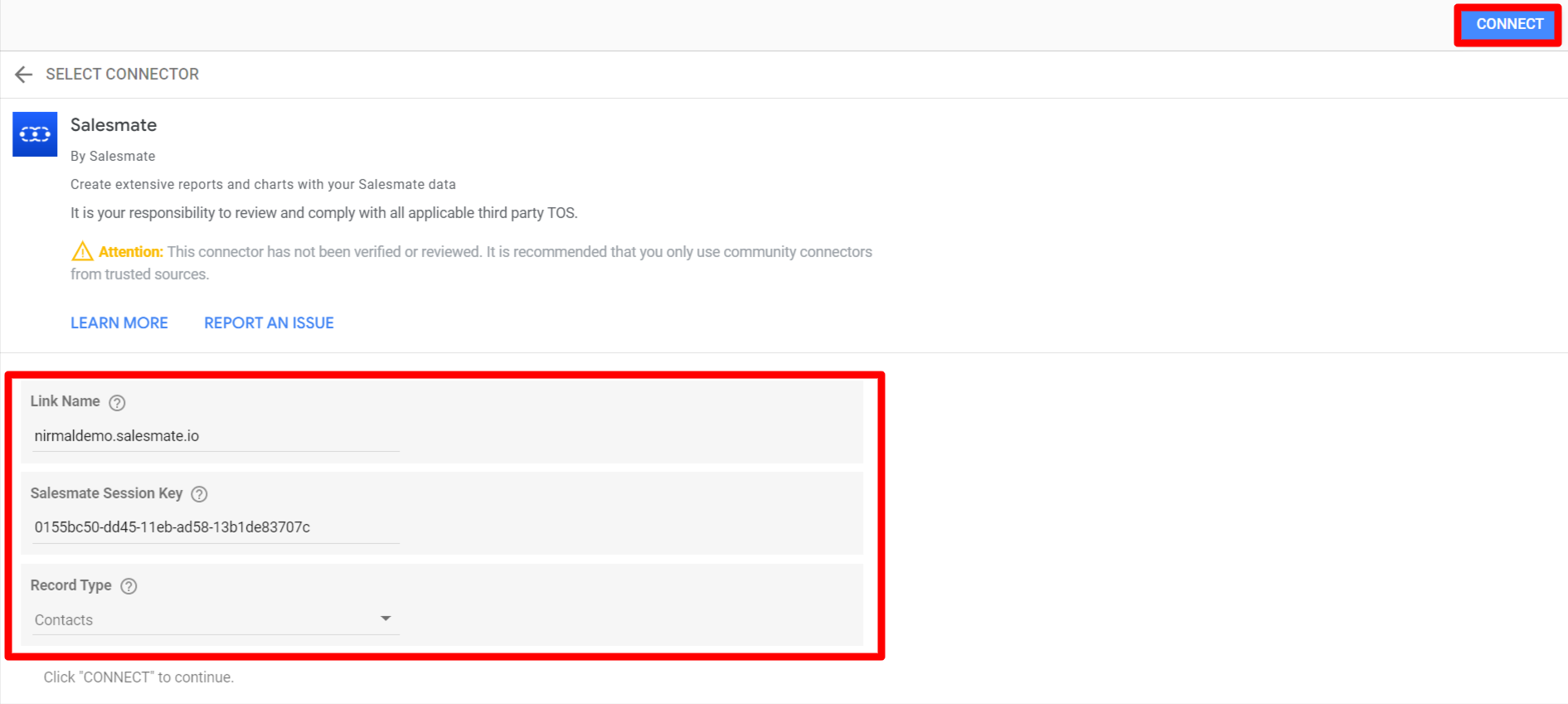The width and height of the screenshot is (1568, 704).
Task: Open the LEARN MORE link
Action: pyautogui.click(x=119, y=323)
